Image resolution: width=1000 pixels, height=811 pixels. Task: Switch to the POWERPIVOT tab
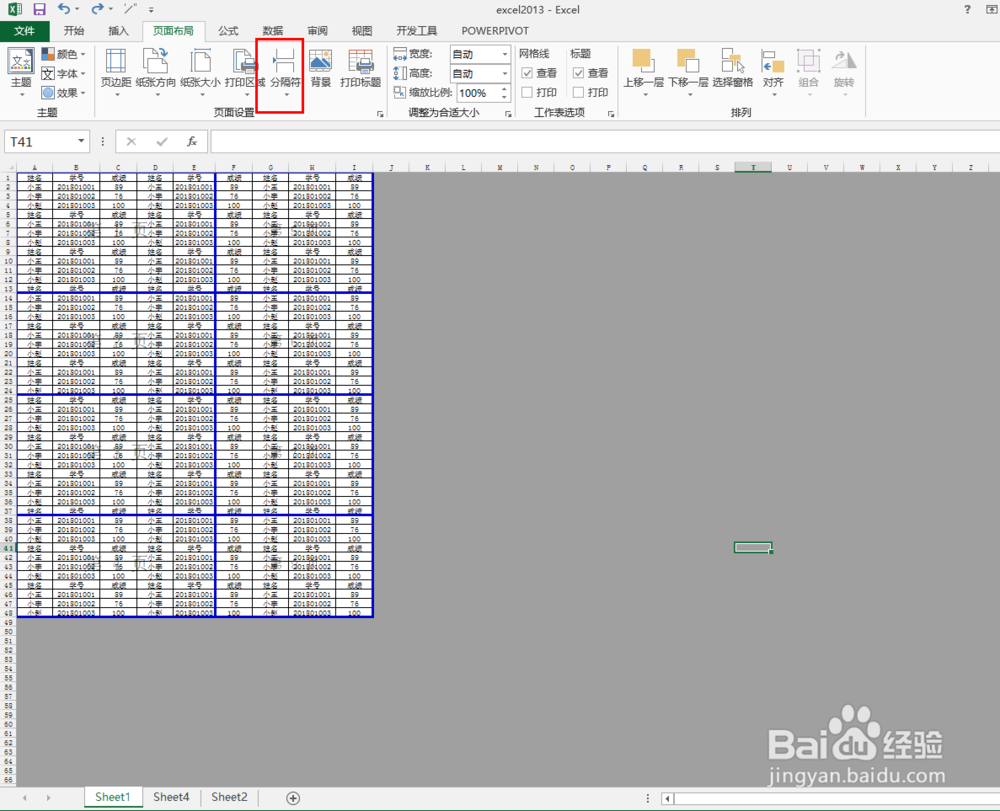tap(495, 31)
